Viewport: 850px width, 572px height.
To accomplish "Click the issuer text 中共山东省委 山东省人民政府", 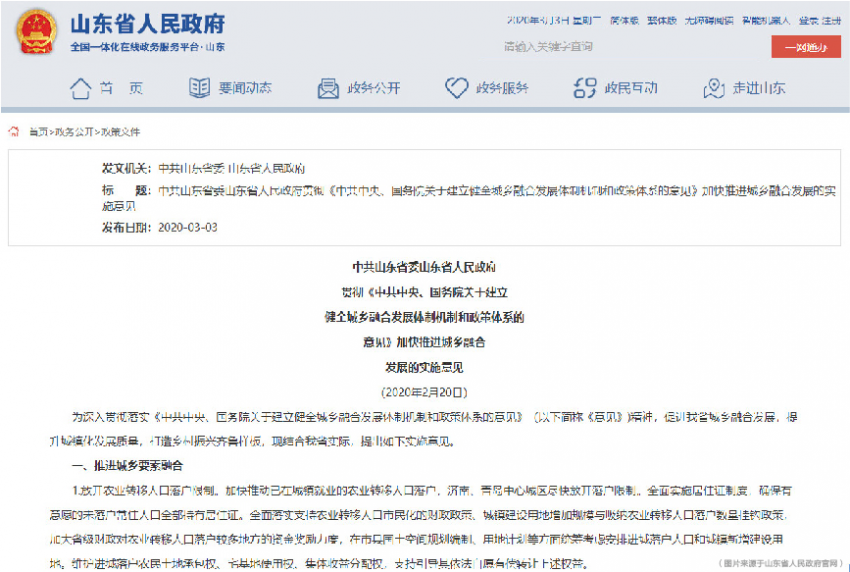I will click(x=231, y=169).
